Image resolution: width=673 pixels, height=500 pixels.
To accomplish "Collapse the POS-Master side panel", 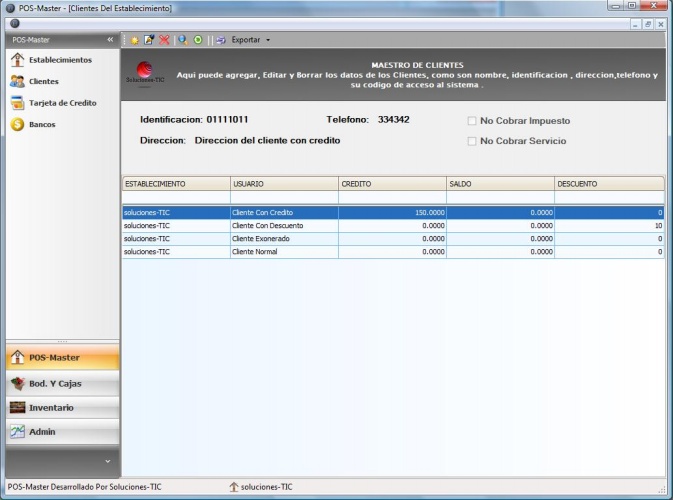I will (x=110, y=39).
